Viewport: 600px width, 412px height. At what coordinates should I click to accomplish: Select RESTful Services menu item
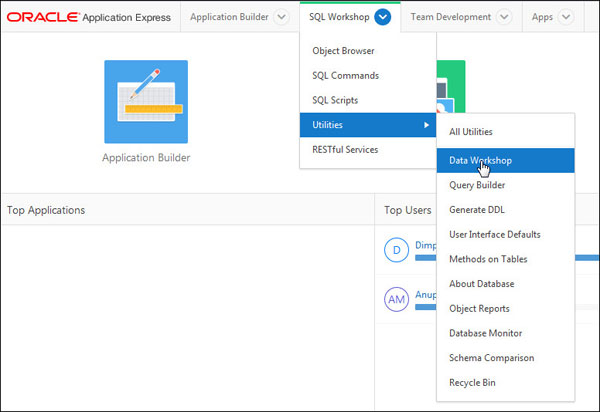pyautogui.click(x=347, y=150)
